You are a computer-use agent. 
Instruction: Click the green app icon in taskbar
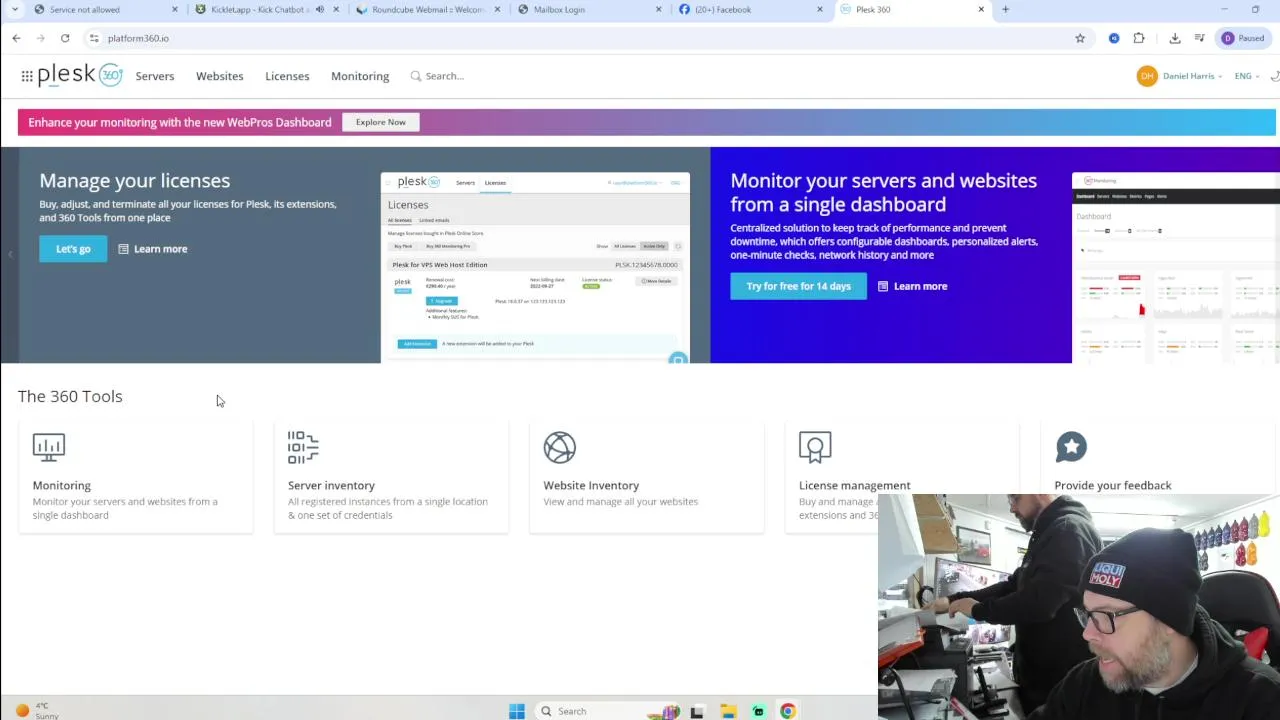[758, 711]
